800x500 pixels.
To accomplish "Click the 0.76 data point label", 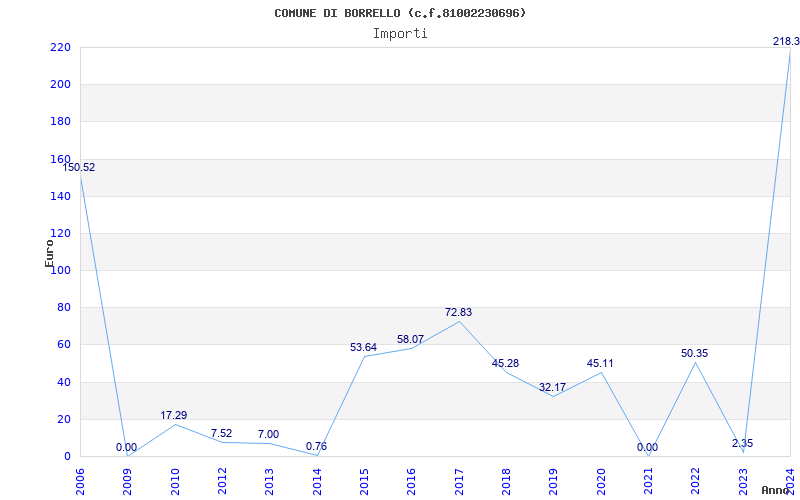I will click(316, 446).
